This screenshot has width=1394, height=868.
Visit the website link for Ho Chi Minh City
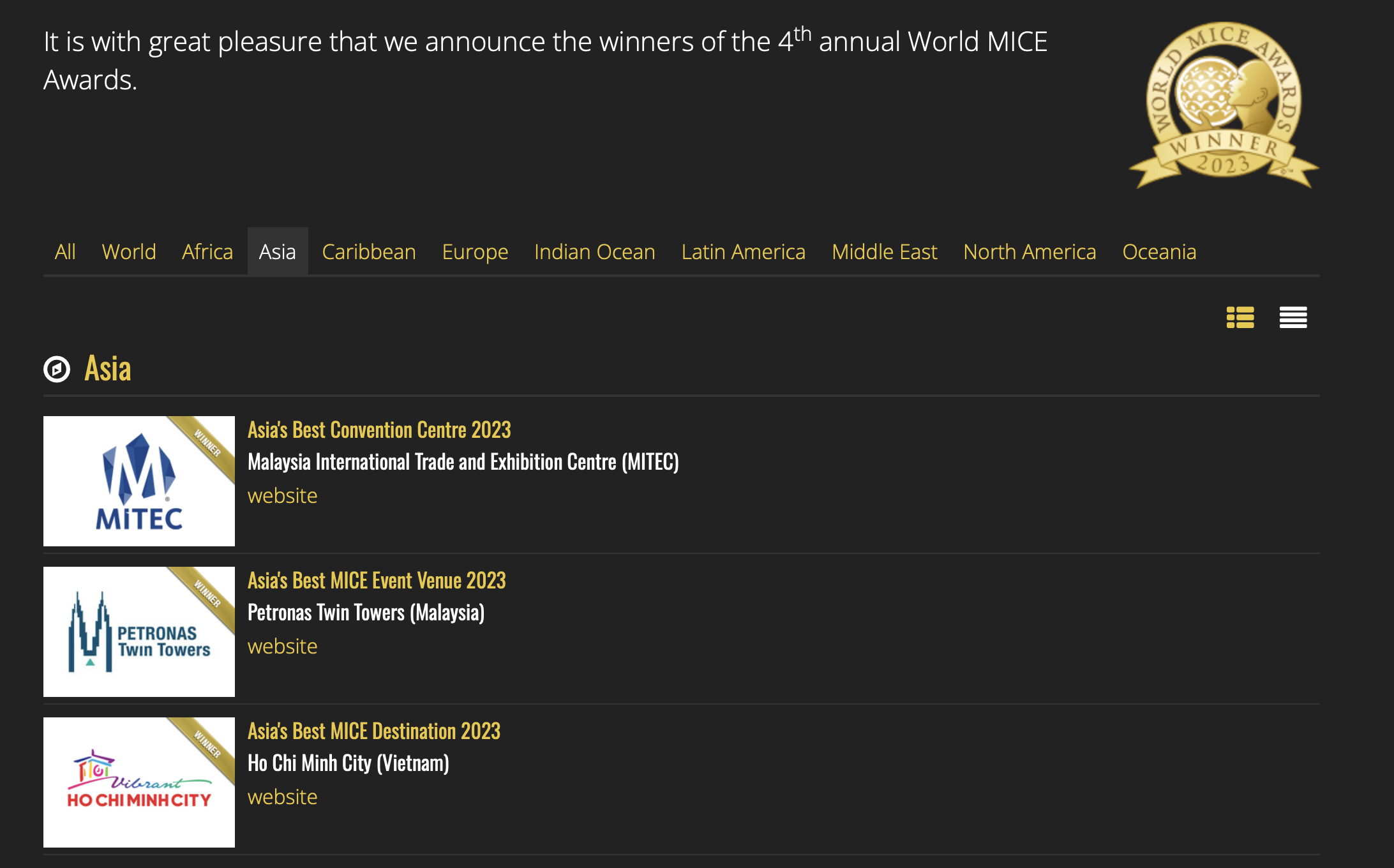(x=282, y=797)
